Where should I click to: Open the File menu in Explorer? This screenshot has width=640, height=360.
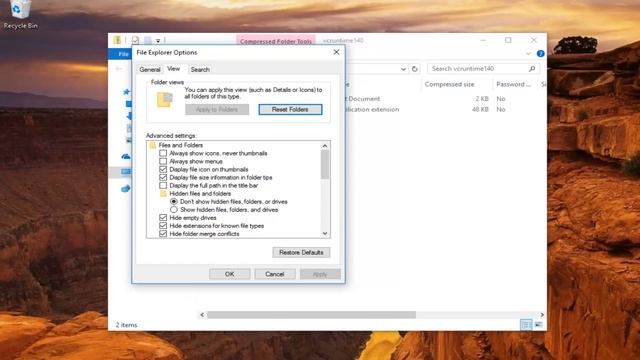point(122,54)
